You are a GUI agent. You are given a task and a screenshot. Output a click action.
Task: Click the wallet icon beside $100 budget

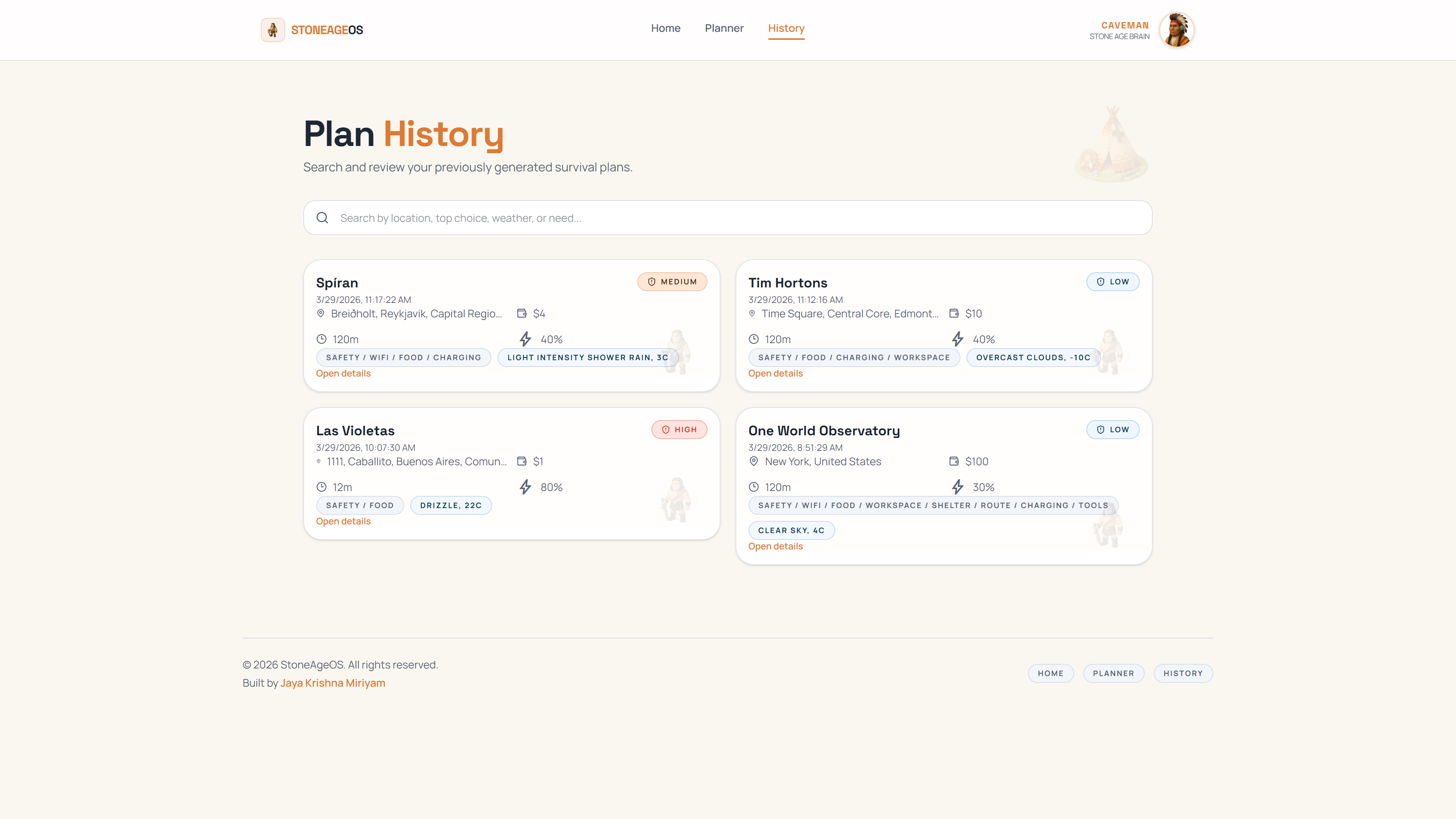(x=954, y=461)
